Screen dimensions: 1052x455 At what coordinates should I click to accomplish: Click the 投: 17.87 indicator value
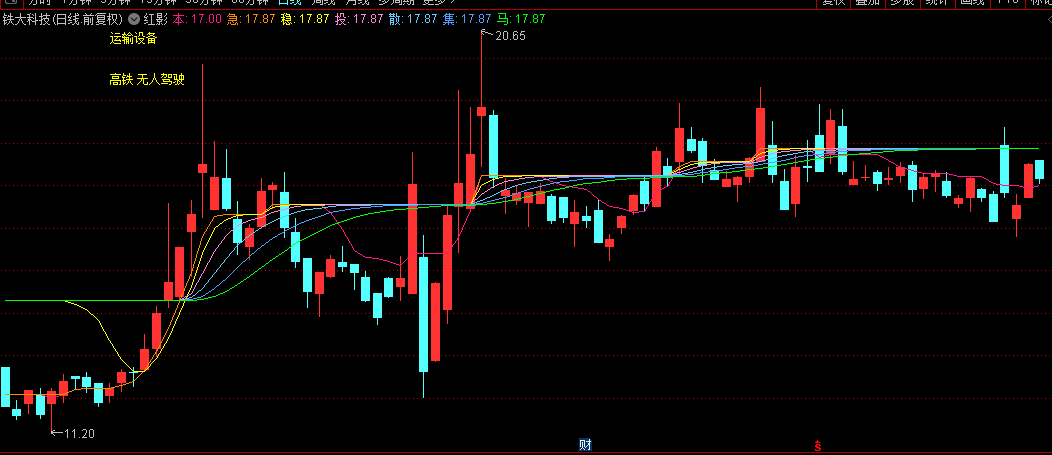click(x=359, y=19)
